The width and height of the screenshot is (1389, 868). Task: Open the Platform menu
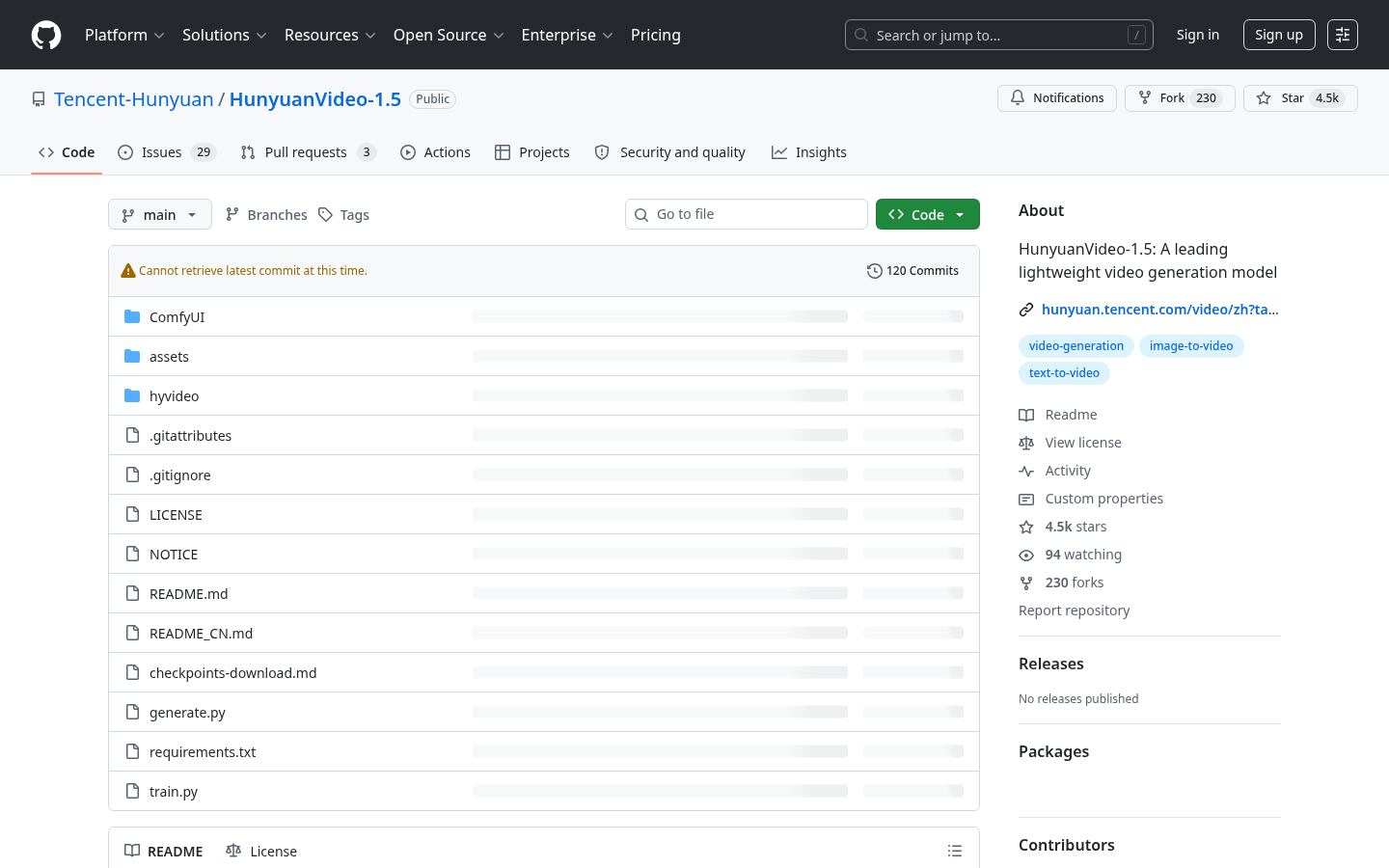[x=124, y=35]
